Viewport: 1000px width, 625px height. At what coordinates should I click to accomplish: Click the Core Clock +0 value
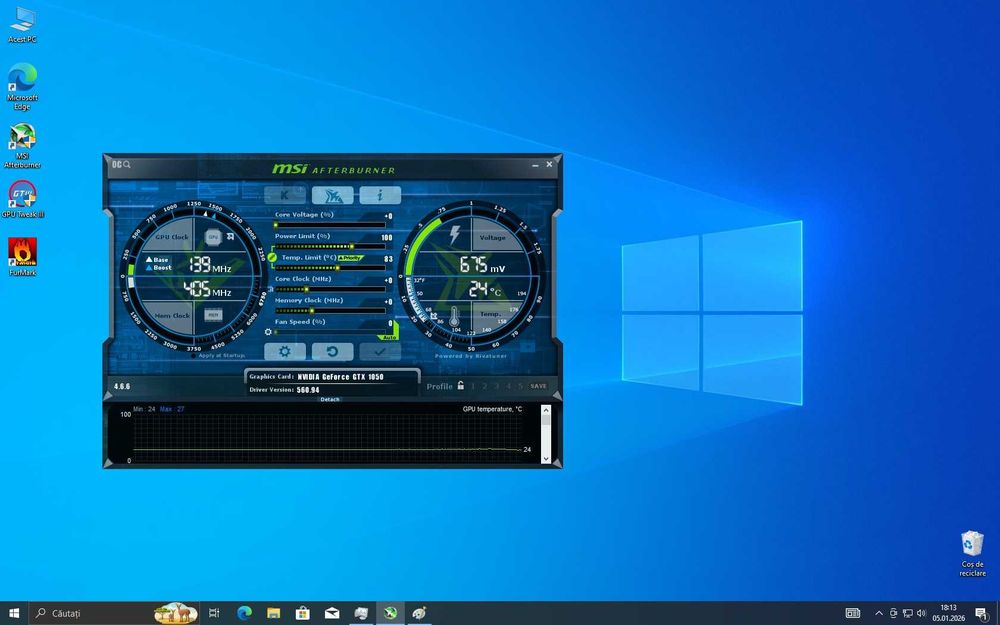pos(388,280)
